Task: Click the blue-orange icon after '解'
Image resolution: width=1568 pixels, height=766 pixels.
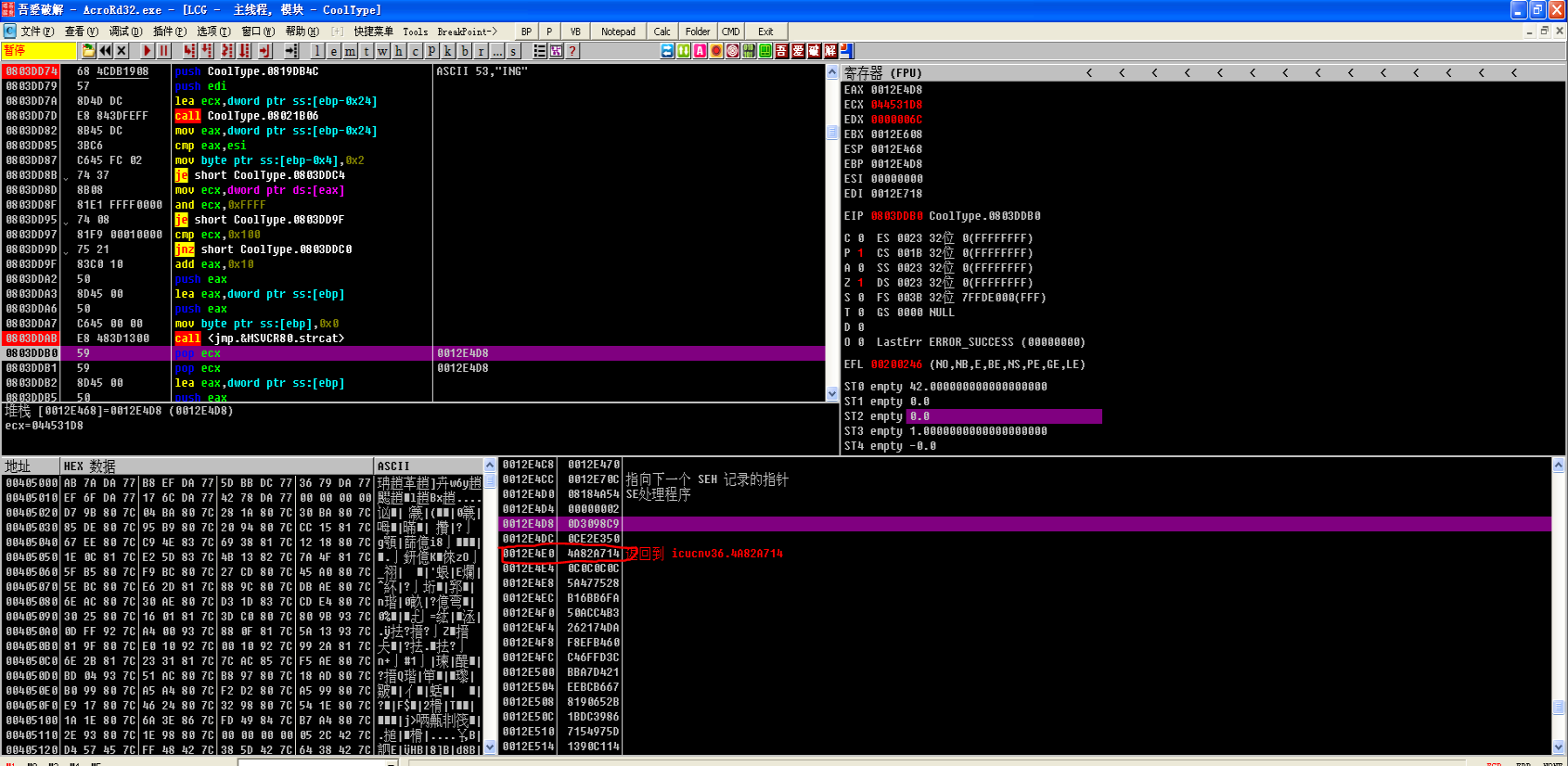Action: 846,51
